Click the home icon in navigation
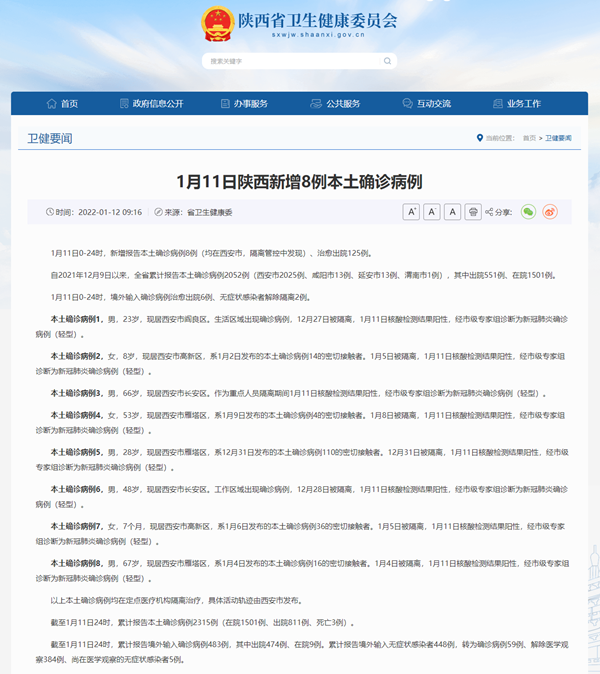Viewport: 600px width, 674px height. [x=52, y=104]
